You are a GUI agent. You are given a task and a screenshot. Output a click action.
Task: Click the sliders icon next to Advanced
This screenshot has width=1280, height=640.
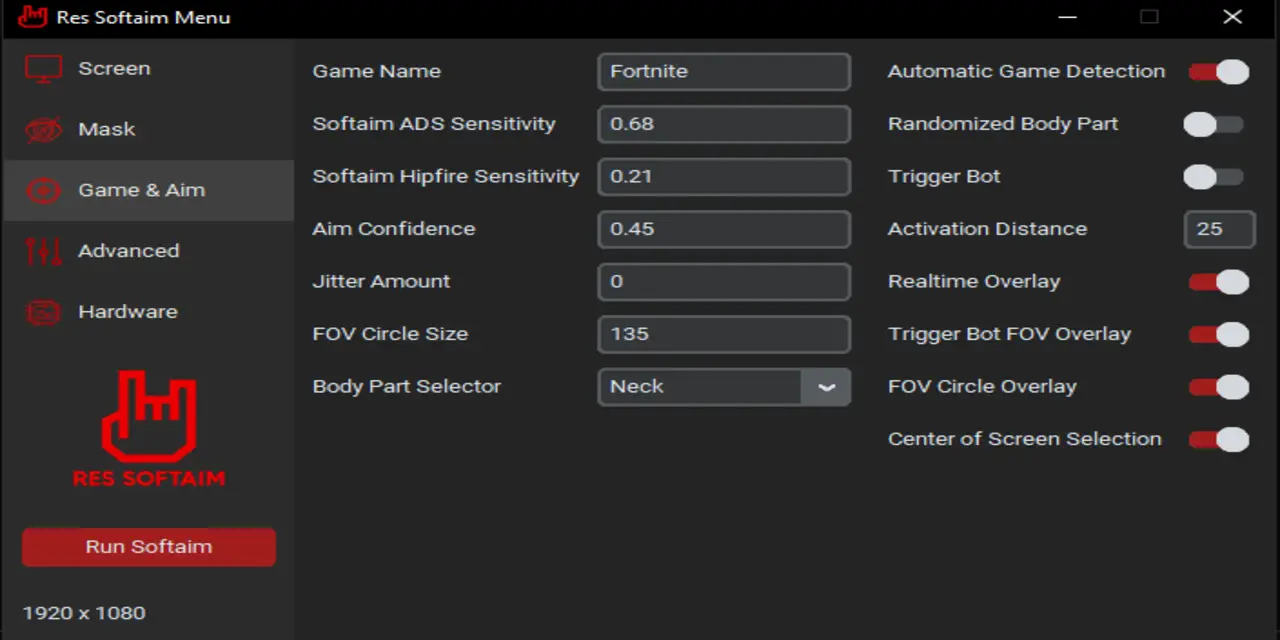point(42,251)
